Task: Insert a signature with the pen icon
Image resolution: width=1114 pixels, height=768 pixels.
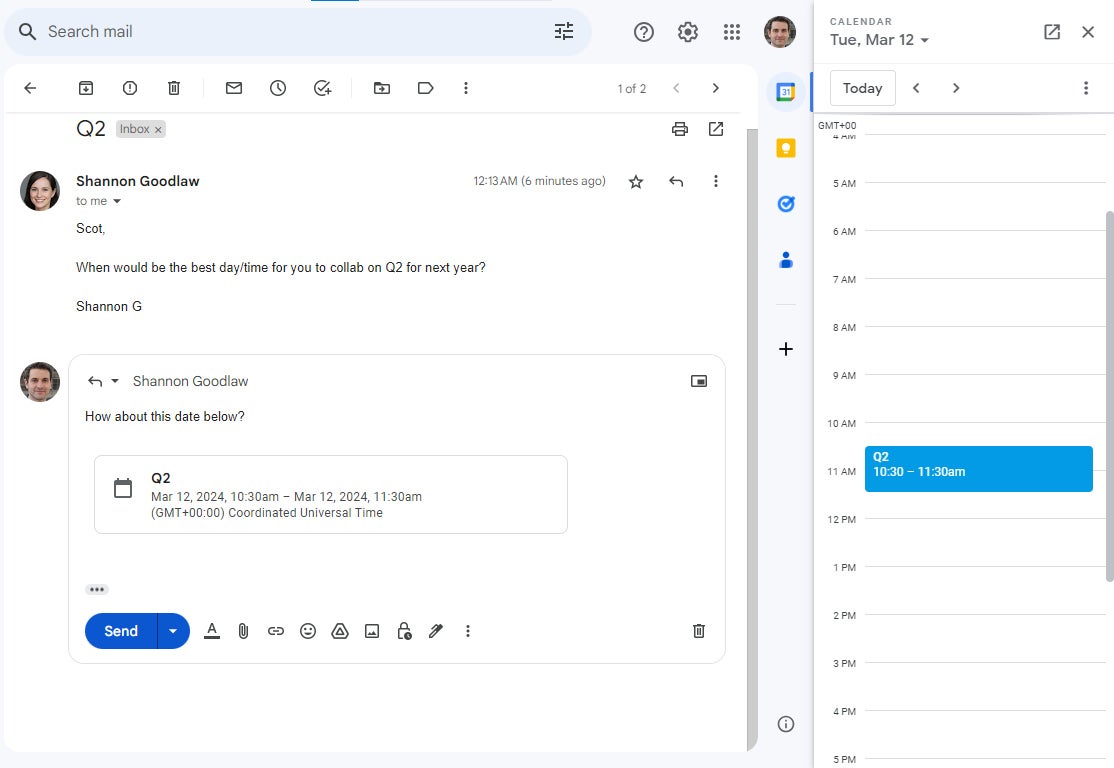Action: click(x=436, y=631)
